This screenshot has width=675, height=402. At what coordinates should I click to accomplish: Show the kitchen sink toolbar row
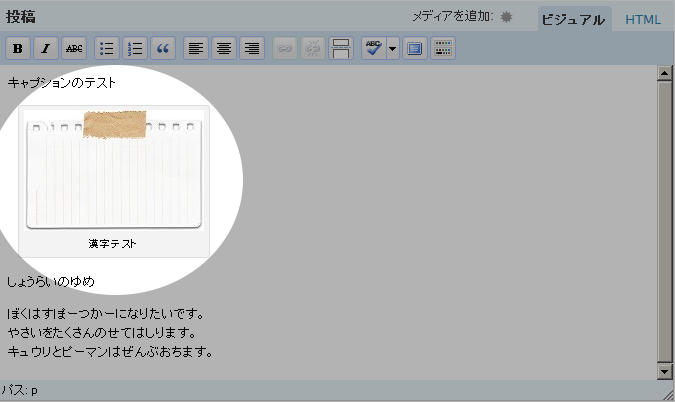click(445, 48)
